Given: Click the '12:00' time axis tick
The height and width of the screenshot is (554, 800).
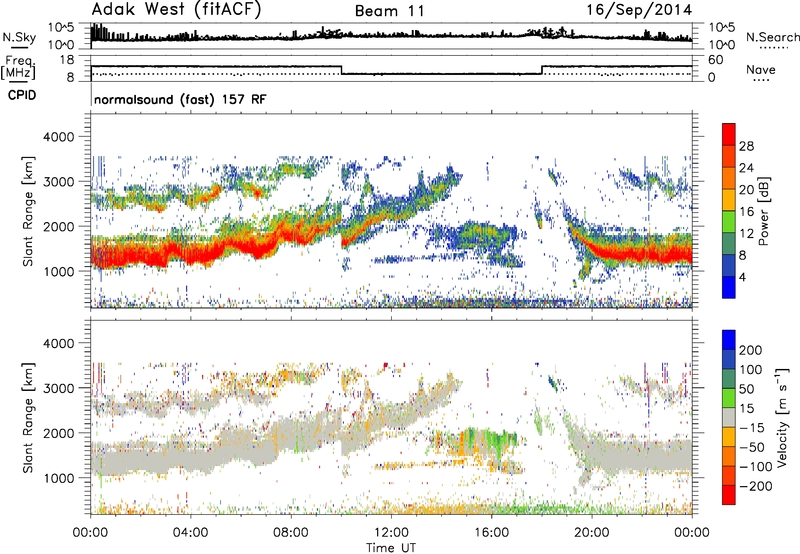Looking at the screenshot, I should click(391, 533).
